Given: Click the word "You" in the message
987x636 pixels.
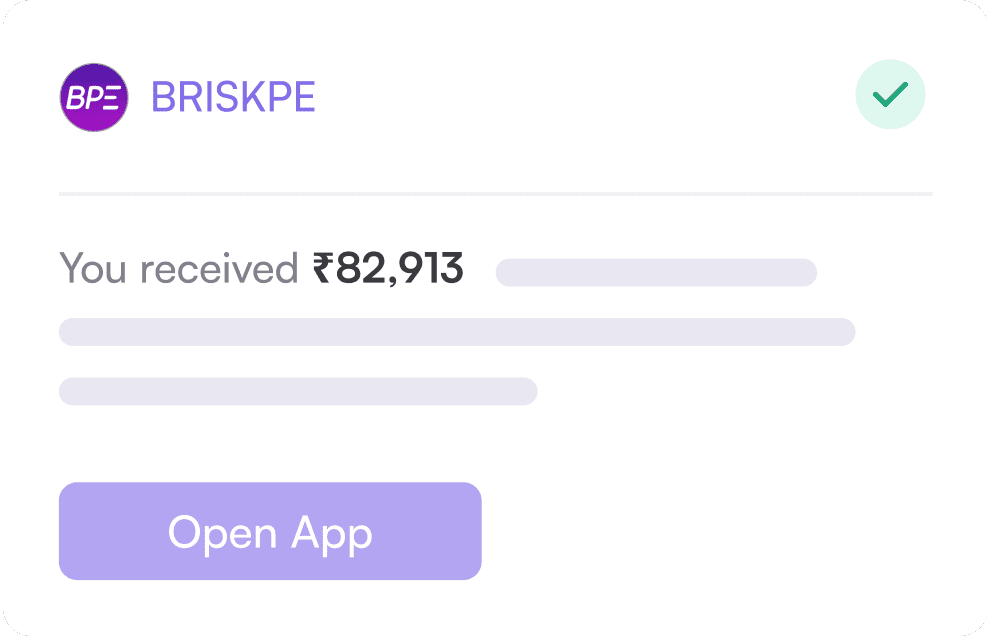Looking at the screenshot, I should pos(95,269).
